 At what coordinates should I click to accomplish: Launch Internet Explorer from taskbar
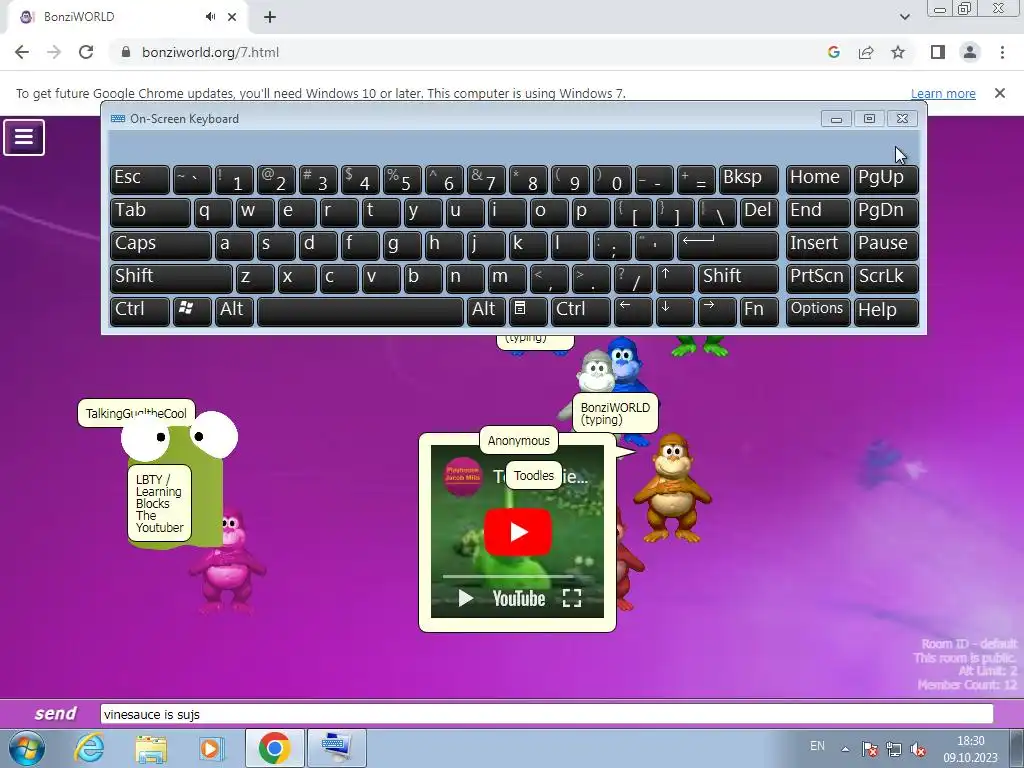pyautogui.click(x=88, y=748)
